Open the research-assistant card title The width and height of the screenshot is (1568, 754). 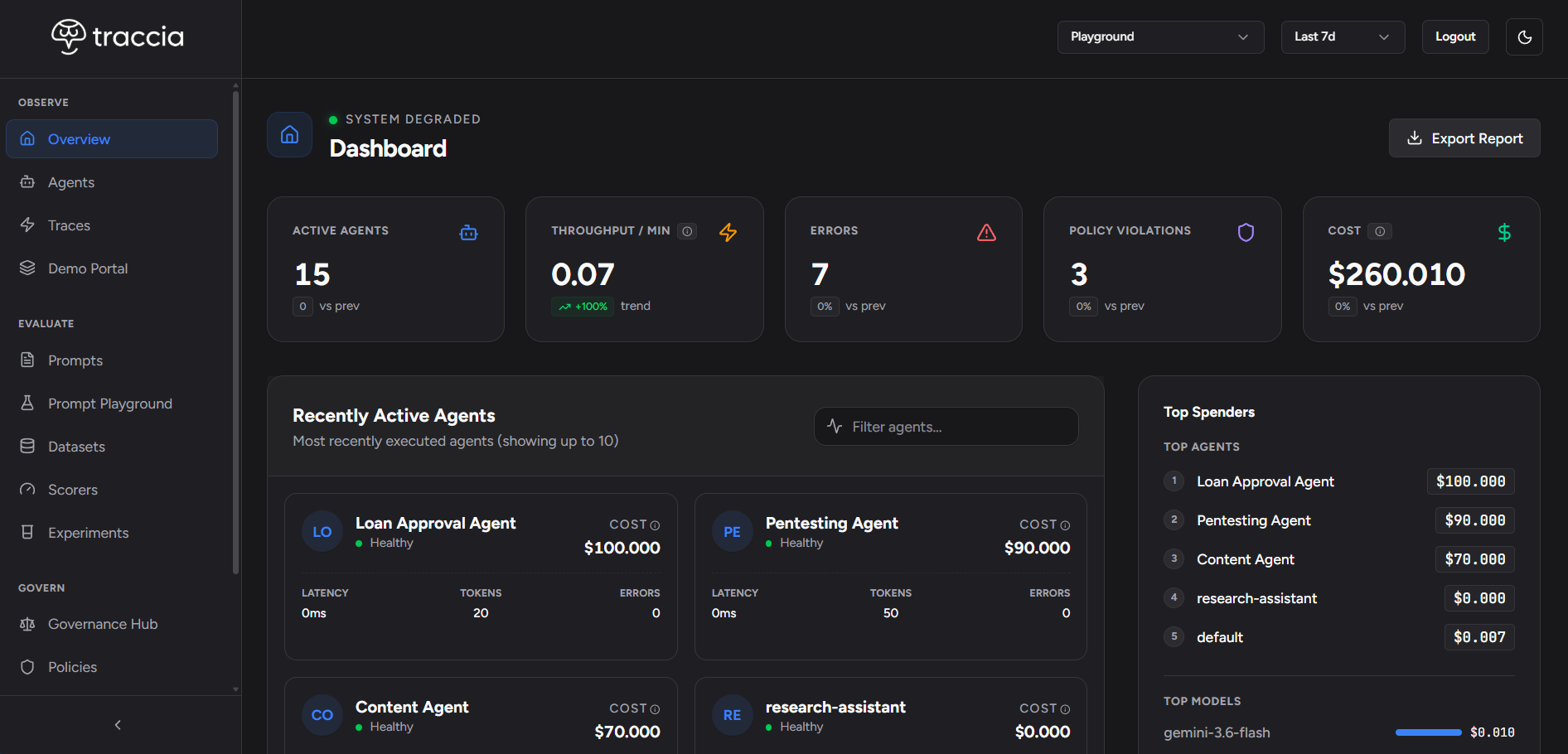[835, 707]
